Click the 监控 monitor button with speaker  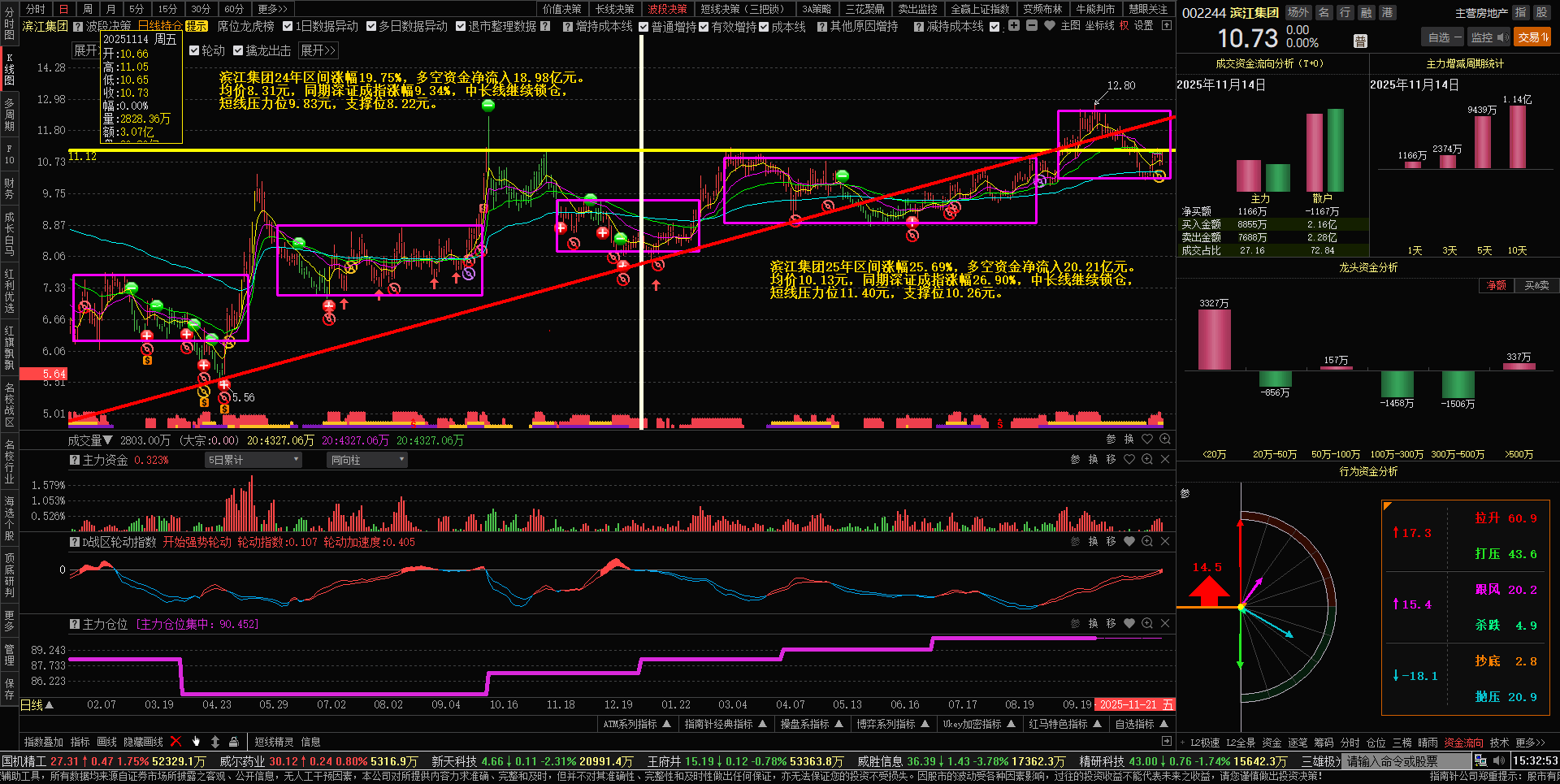tap(1489, 37)
